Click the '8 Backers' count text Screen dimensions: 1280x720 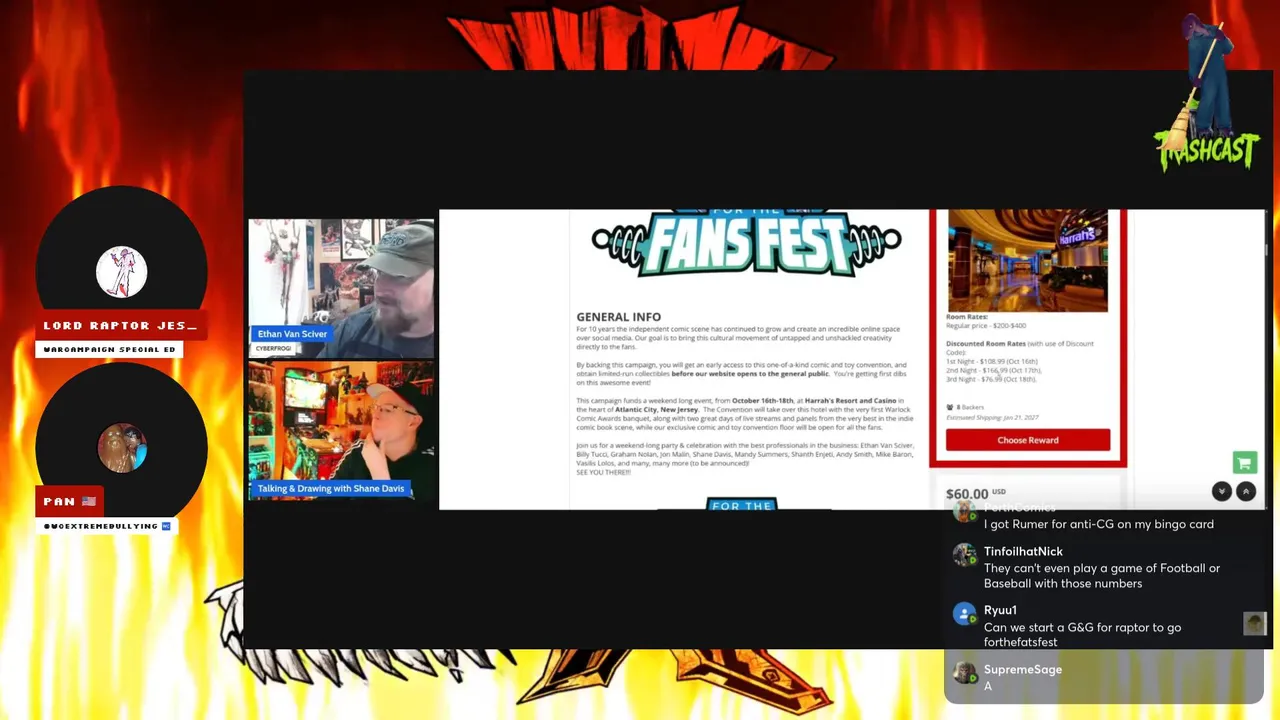click(965, 407)
